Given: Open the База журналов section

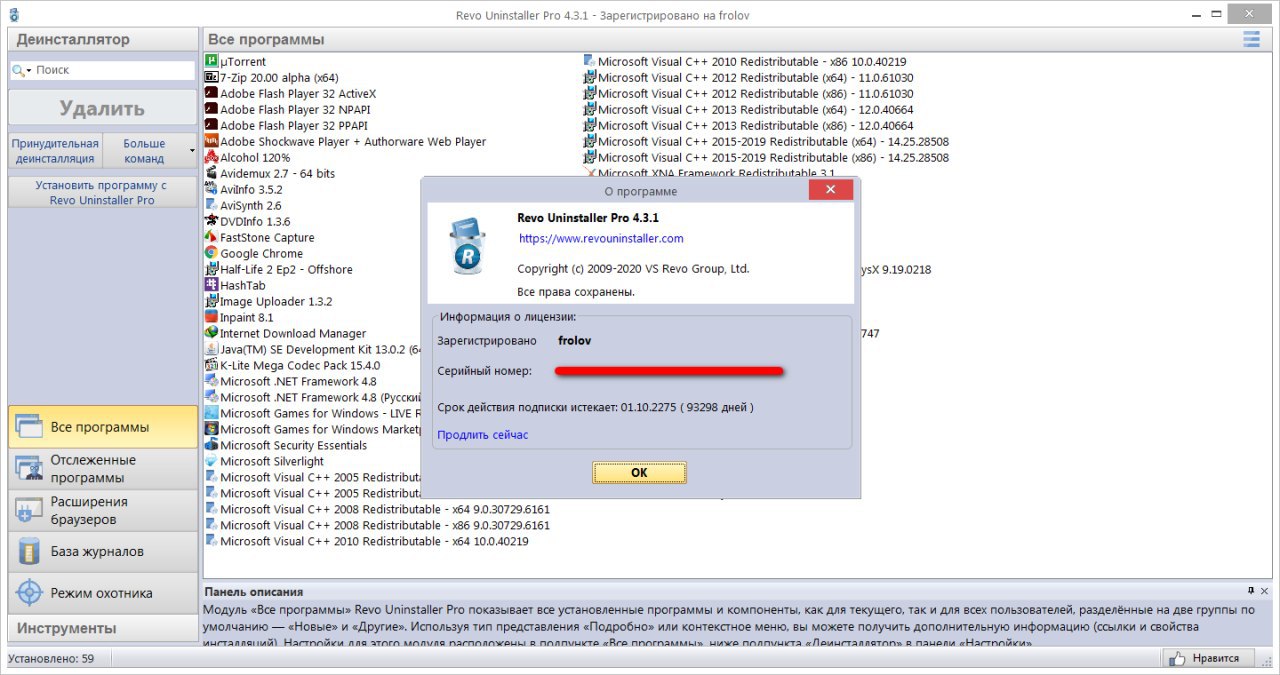Looking at the screenshot, I should point(103,551).
